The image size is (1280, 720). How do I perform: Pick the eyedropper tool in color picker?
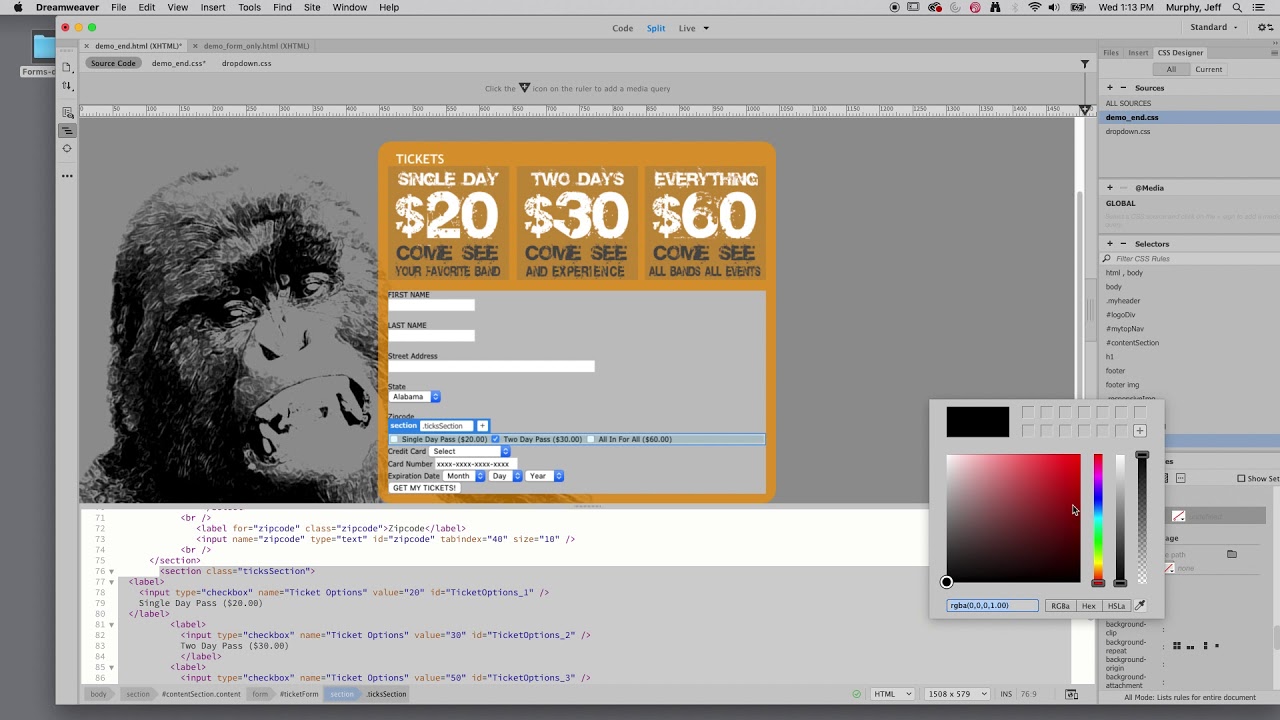[x=1140, y=605]
